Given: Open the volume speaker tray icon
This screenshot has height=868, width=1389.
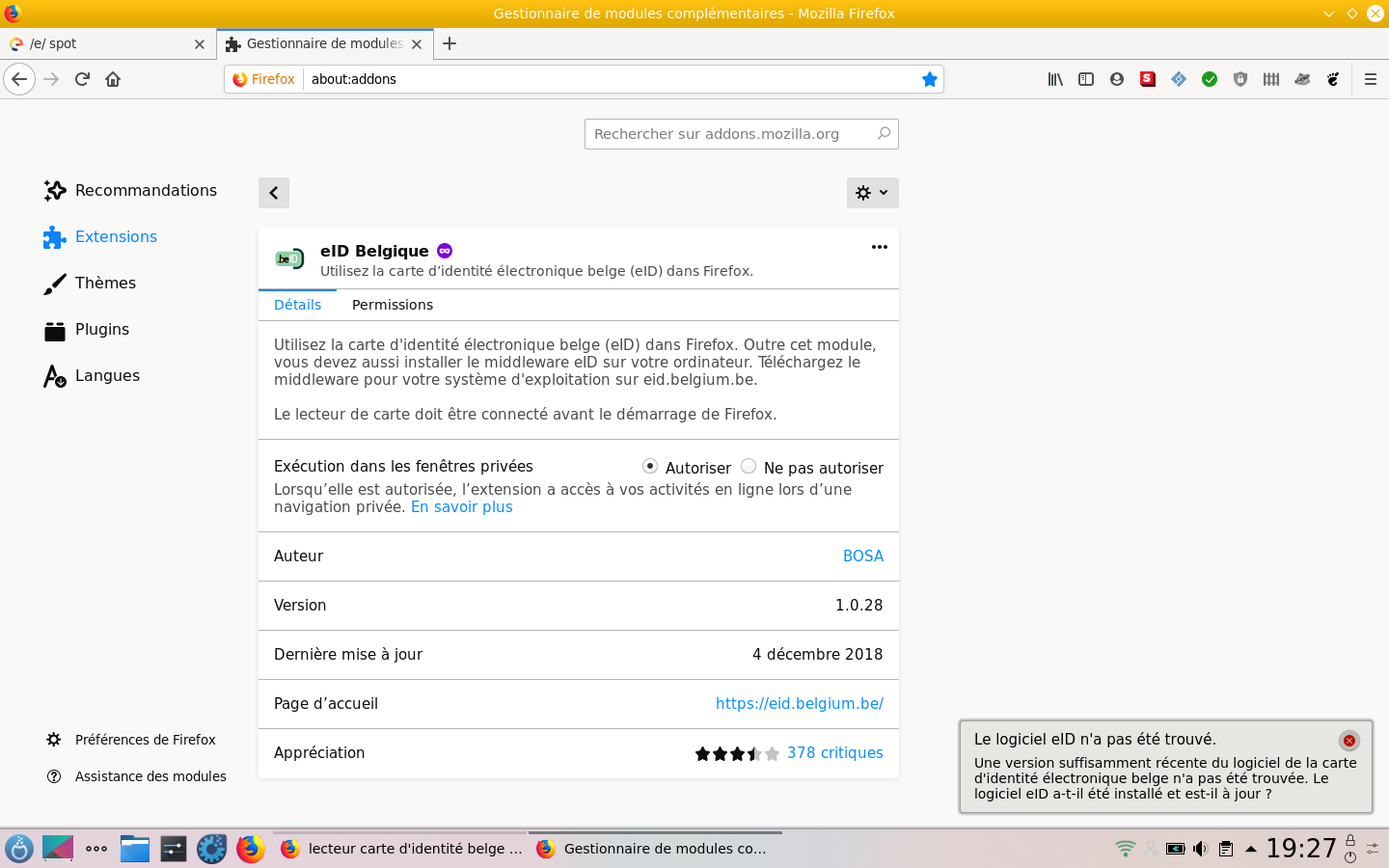Looking at the screenshot, I should click(x=1200, y=849).
